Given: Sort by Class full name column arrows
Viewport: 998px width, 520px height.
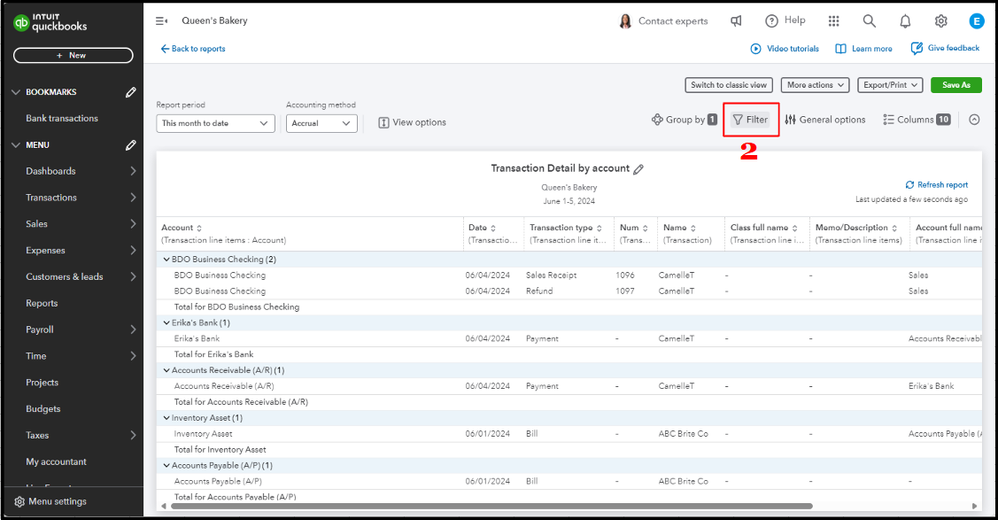Looking at the screenshot, I should [x=794, y=228].
